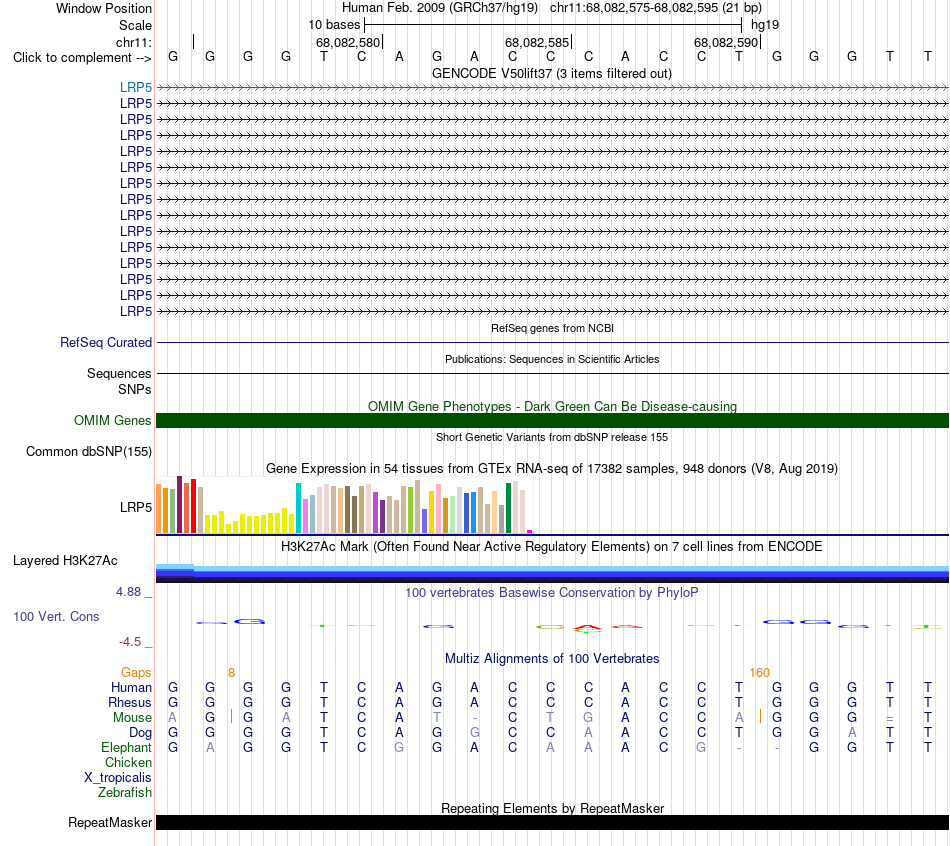The height and width of the screenshot is (846, 950).
Task: Select the Zebrafish alignment row label
Action: coord(125,792)
